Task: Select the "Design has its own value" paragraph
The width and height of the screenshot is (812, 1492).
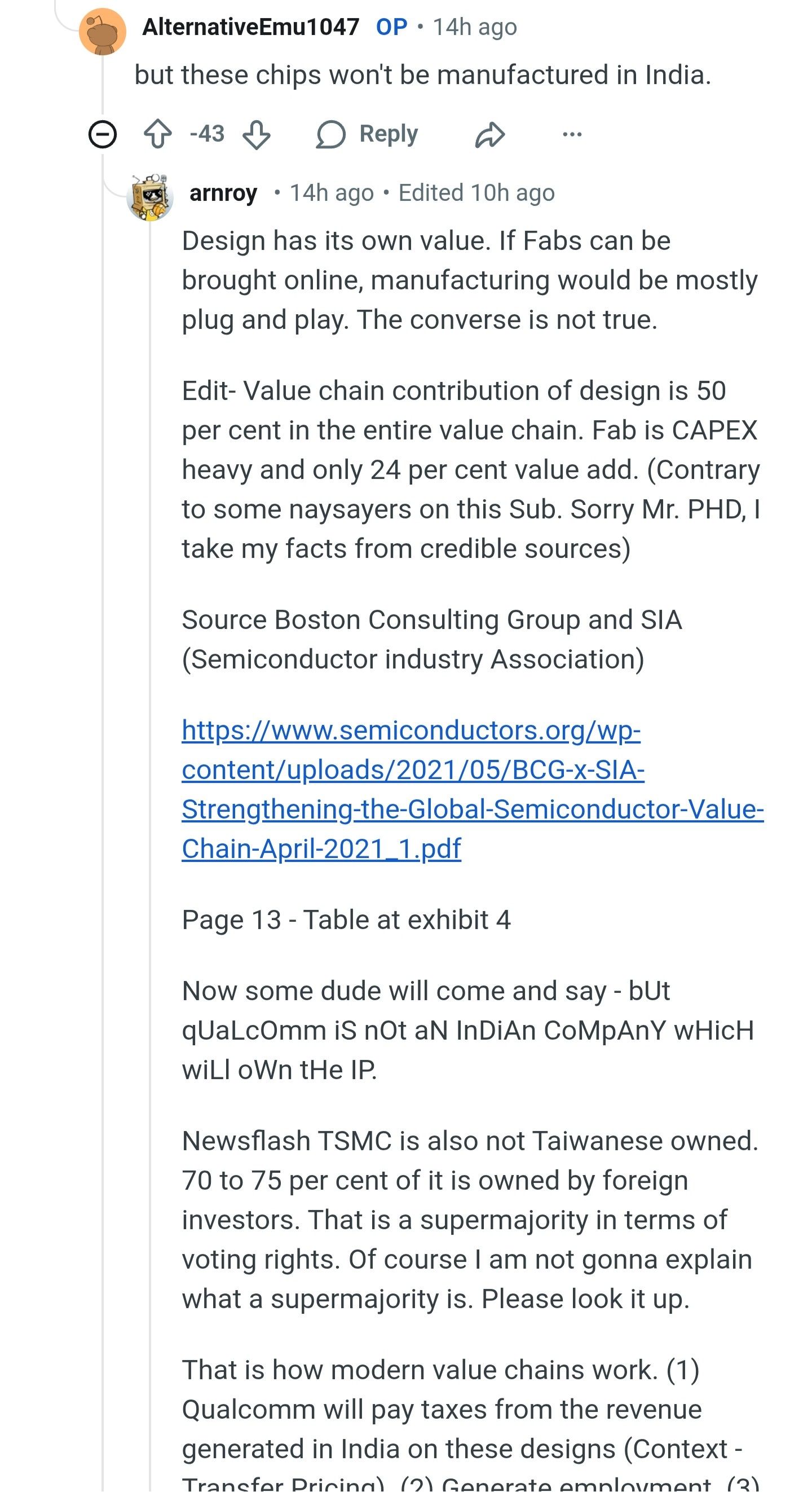Action: pyautogui.click(x=469, y=280)
